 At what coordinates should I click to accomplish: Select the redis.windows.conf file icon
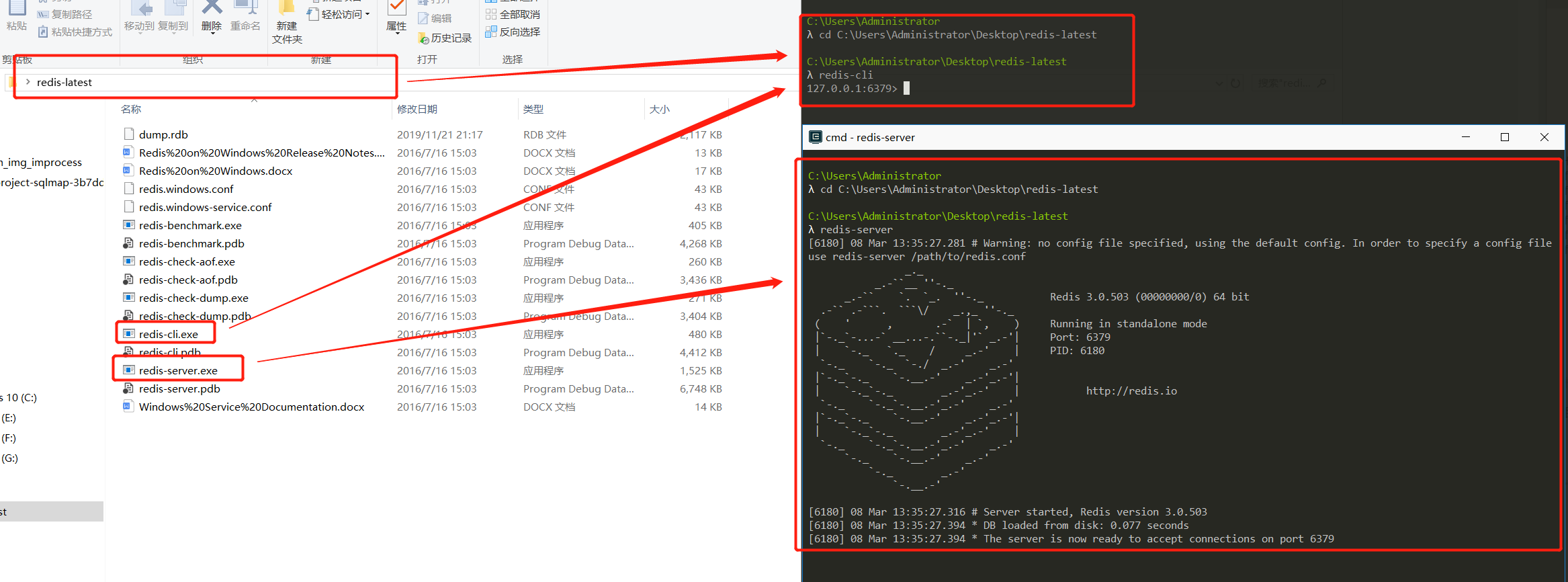(x=129, y=189)
